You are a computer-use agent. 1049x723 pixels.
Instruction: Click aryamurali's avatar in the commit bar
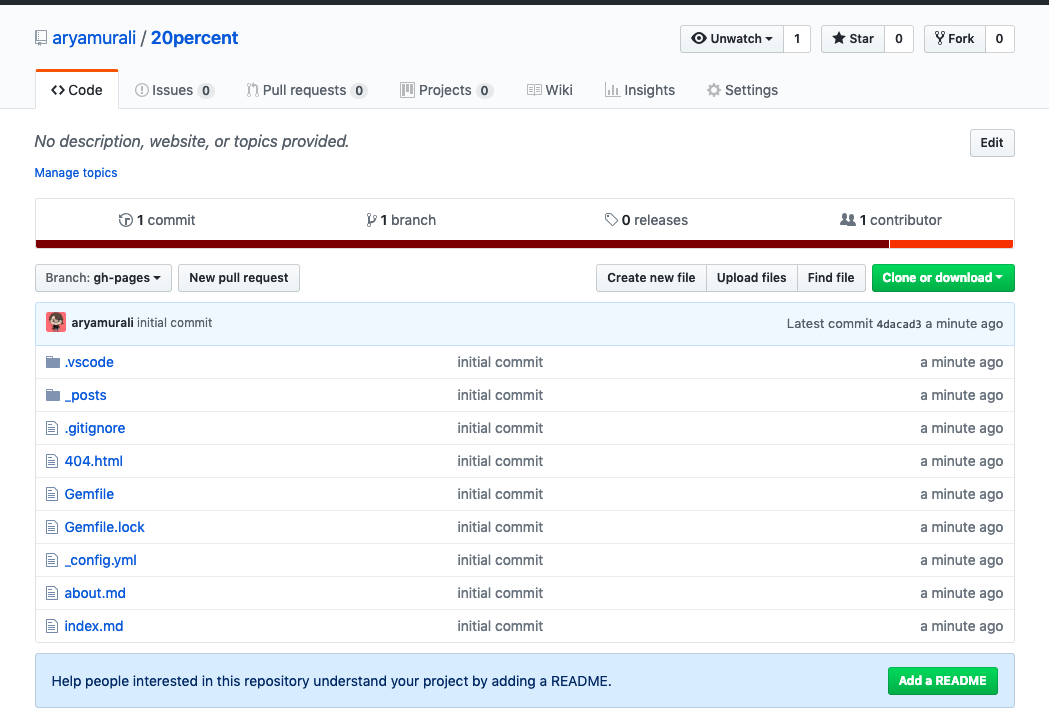point(56,322)
